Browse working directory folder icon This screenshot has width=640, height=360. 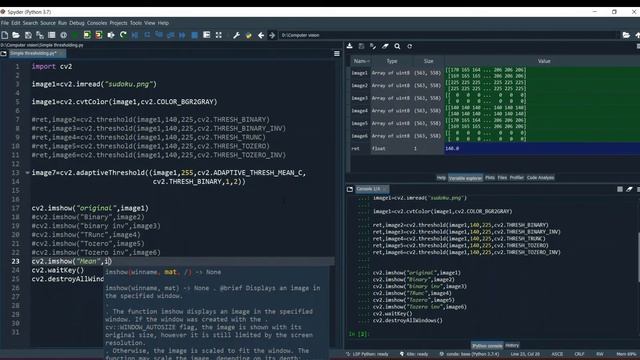pyautogui.click(x=626, y=36)
